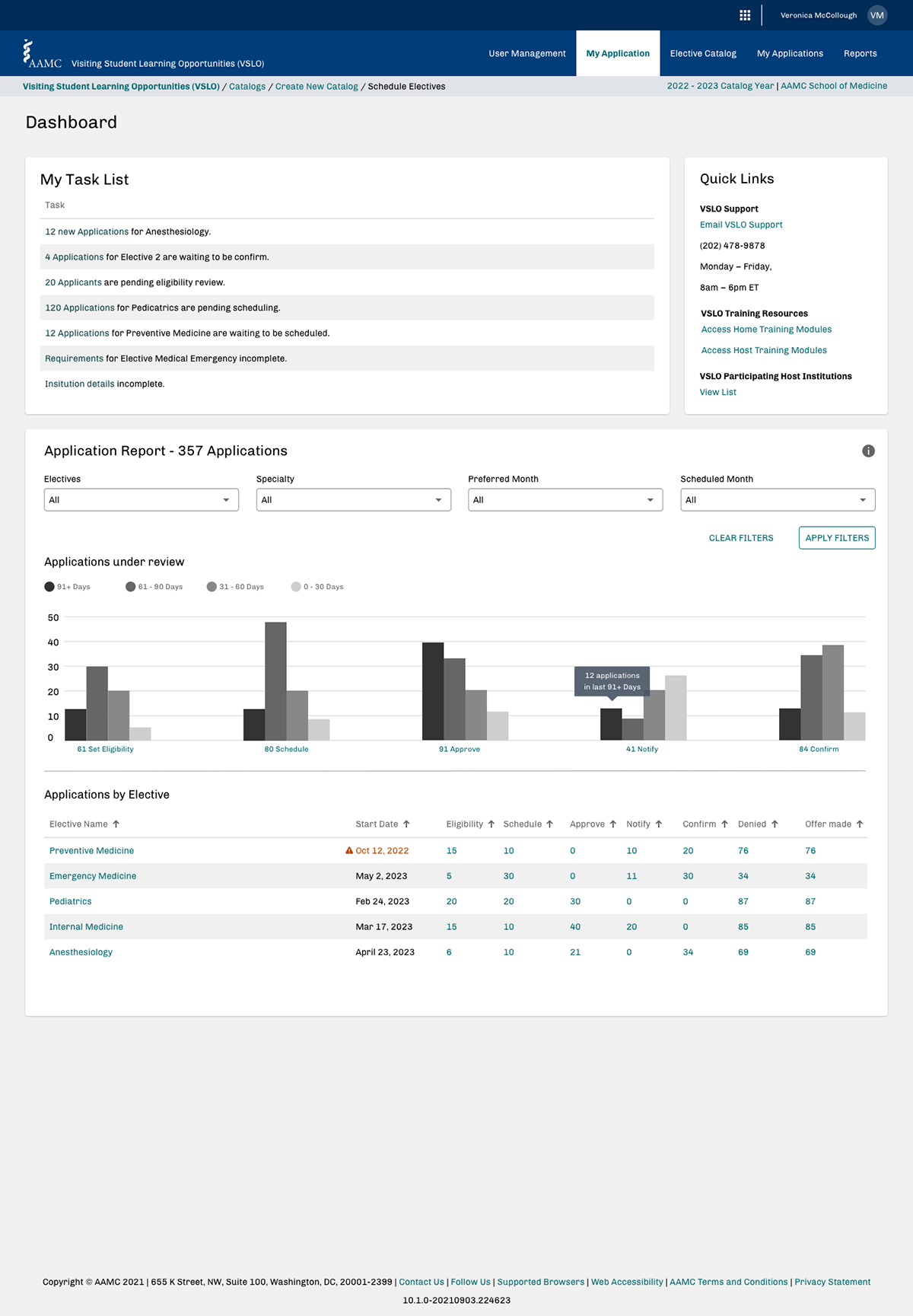Screen dimensions: 913x1316
Task: Open Pediatrics elective row link
Action: (70, 901)
